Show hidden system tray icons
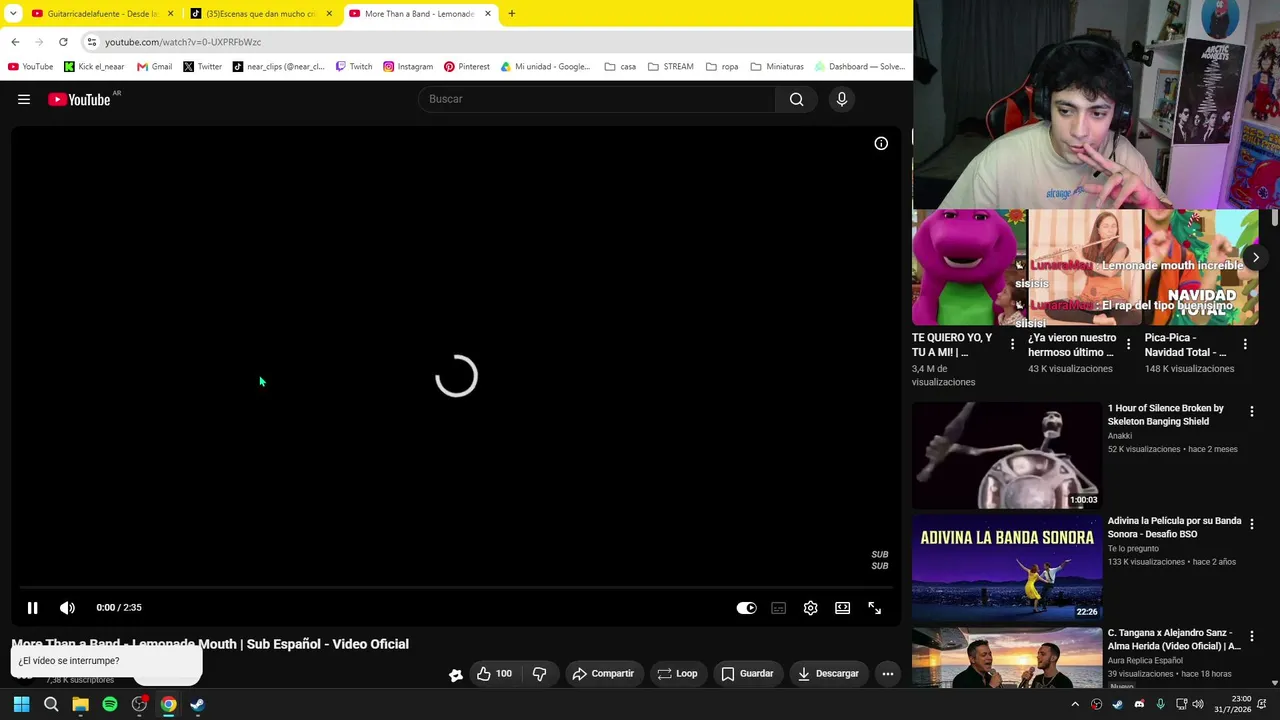 [1075, 704]
